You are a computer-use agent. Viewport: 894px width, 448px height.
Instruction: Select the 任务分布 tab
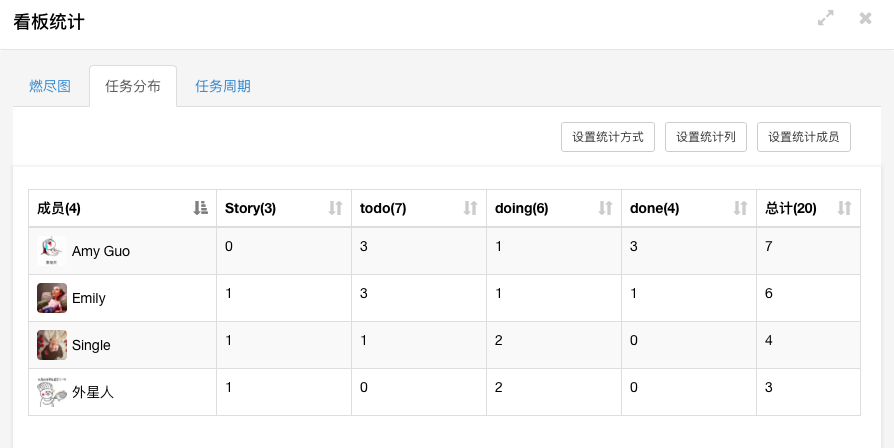click(x=133, y=86)
